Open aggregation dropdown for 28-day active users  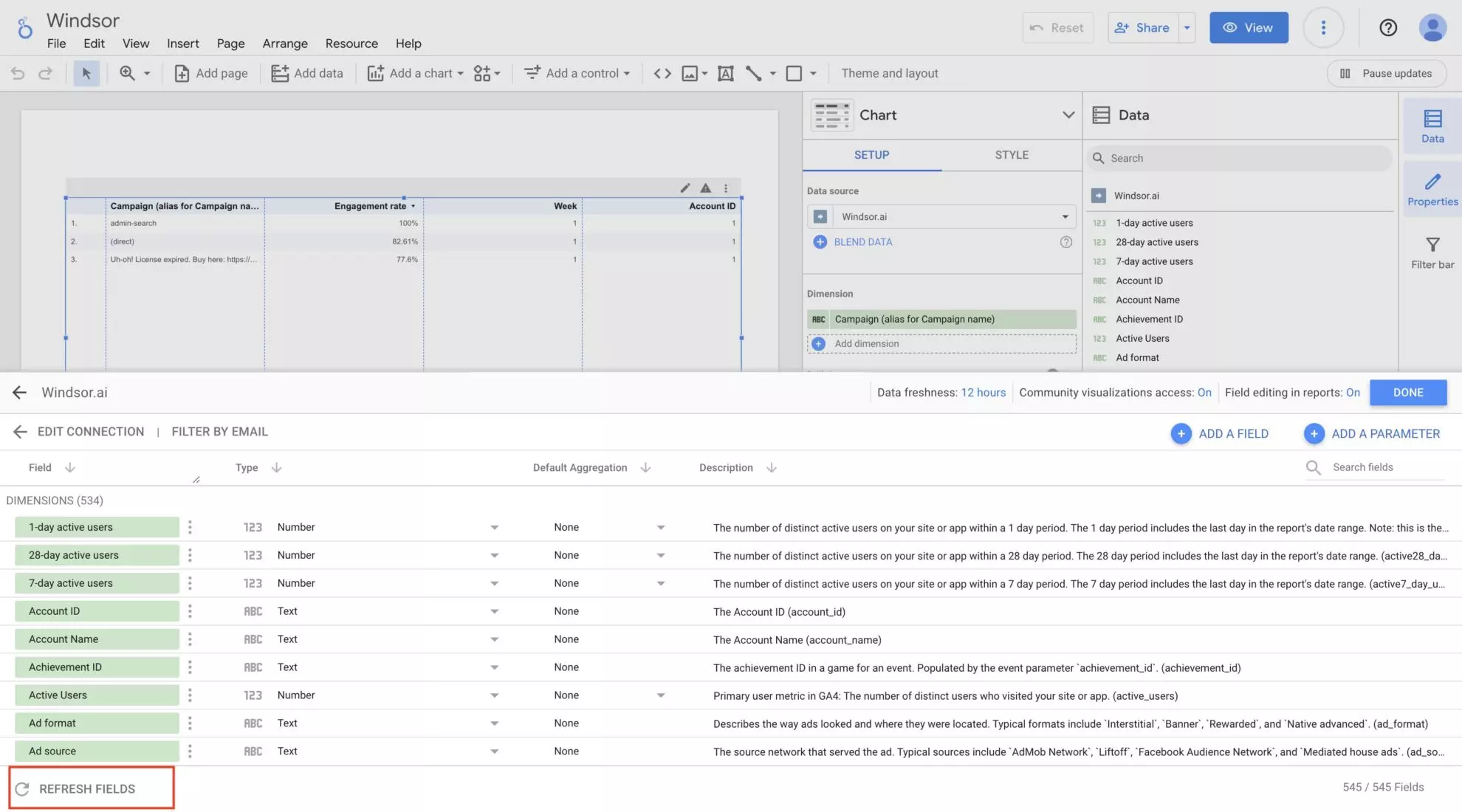pos(660,555)
